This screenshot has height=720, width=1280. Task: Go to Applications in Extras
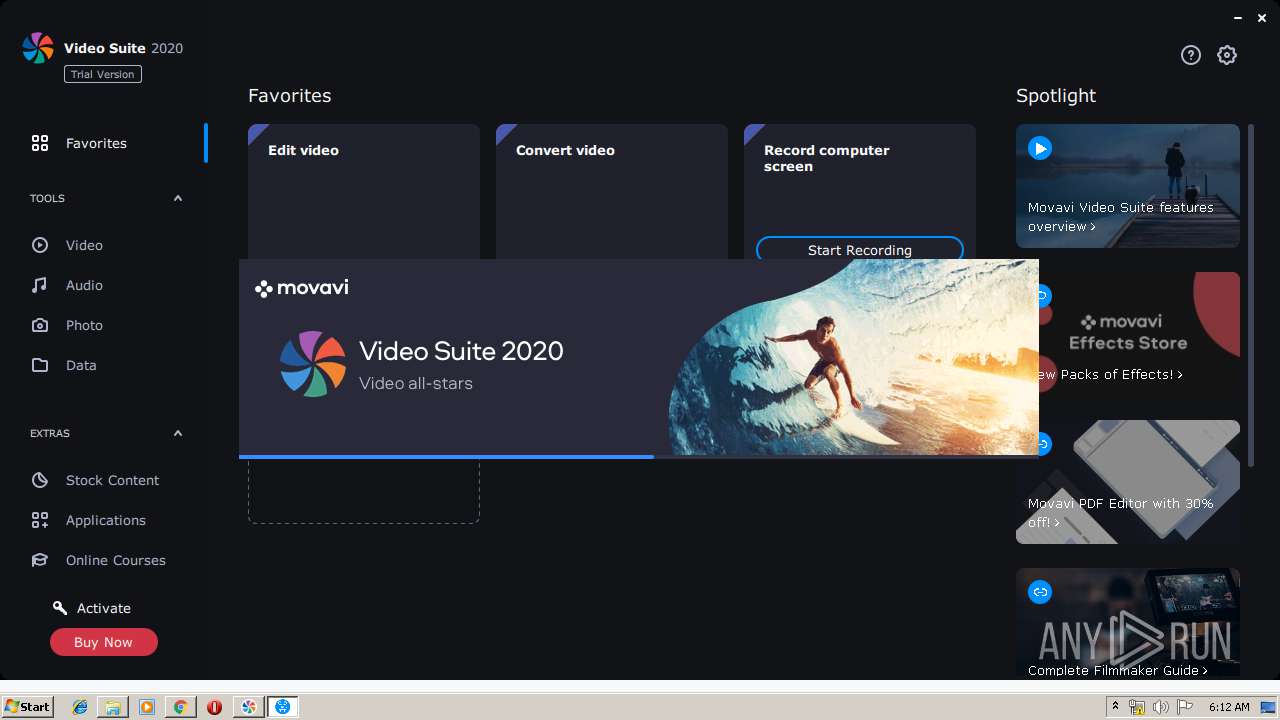tap(105, 520)
